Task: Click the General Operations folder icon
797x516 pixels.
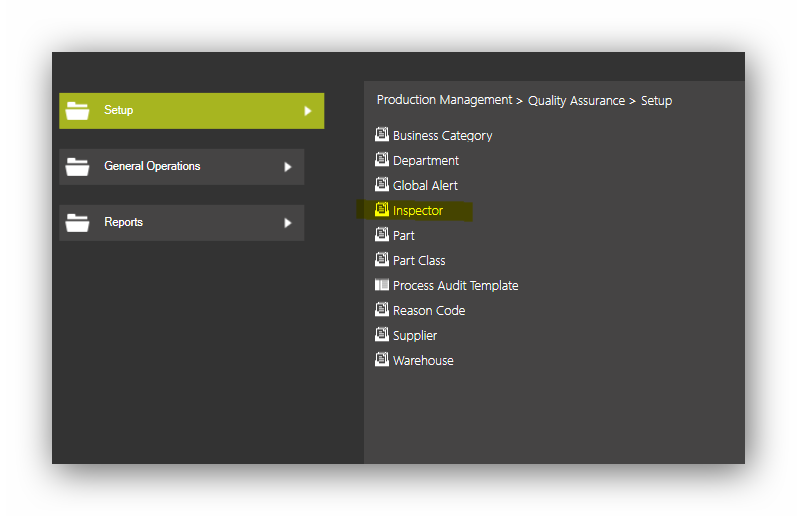Action: [x=77, y=166]
